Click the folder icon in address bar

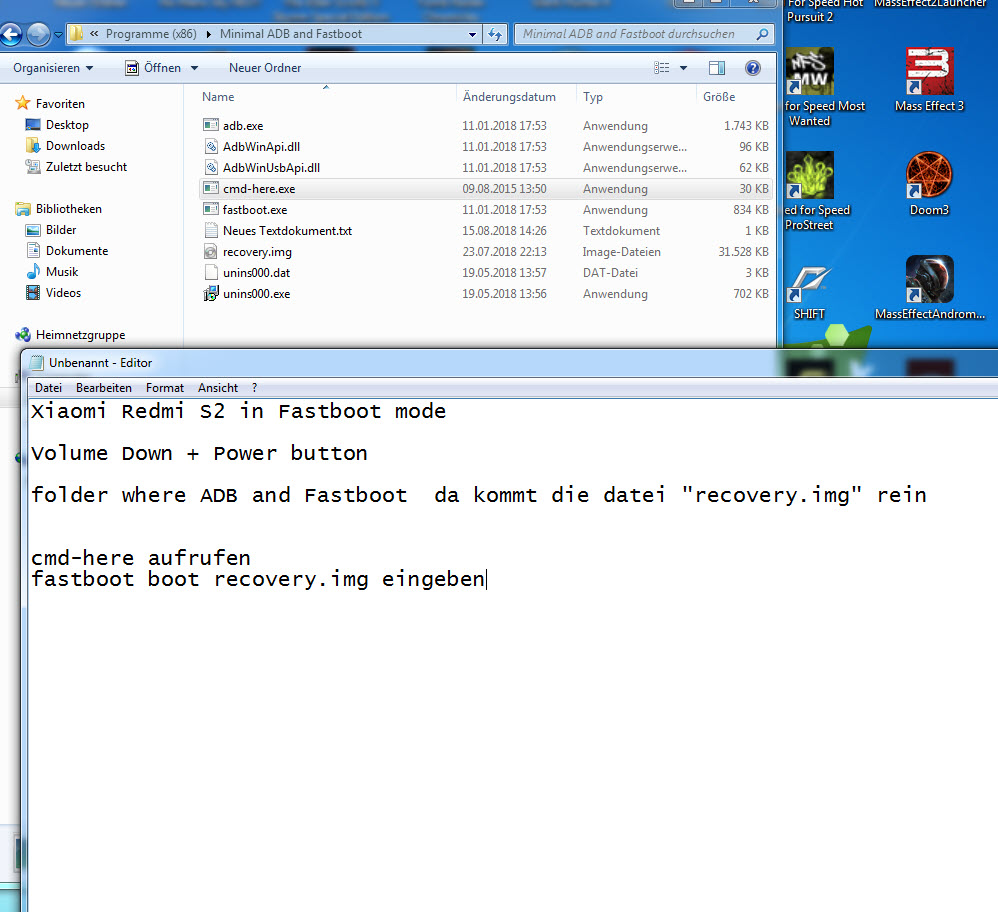click(76, 34)
